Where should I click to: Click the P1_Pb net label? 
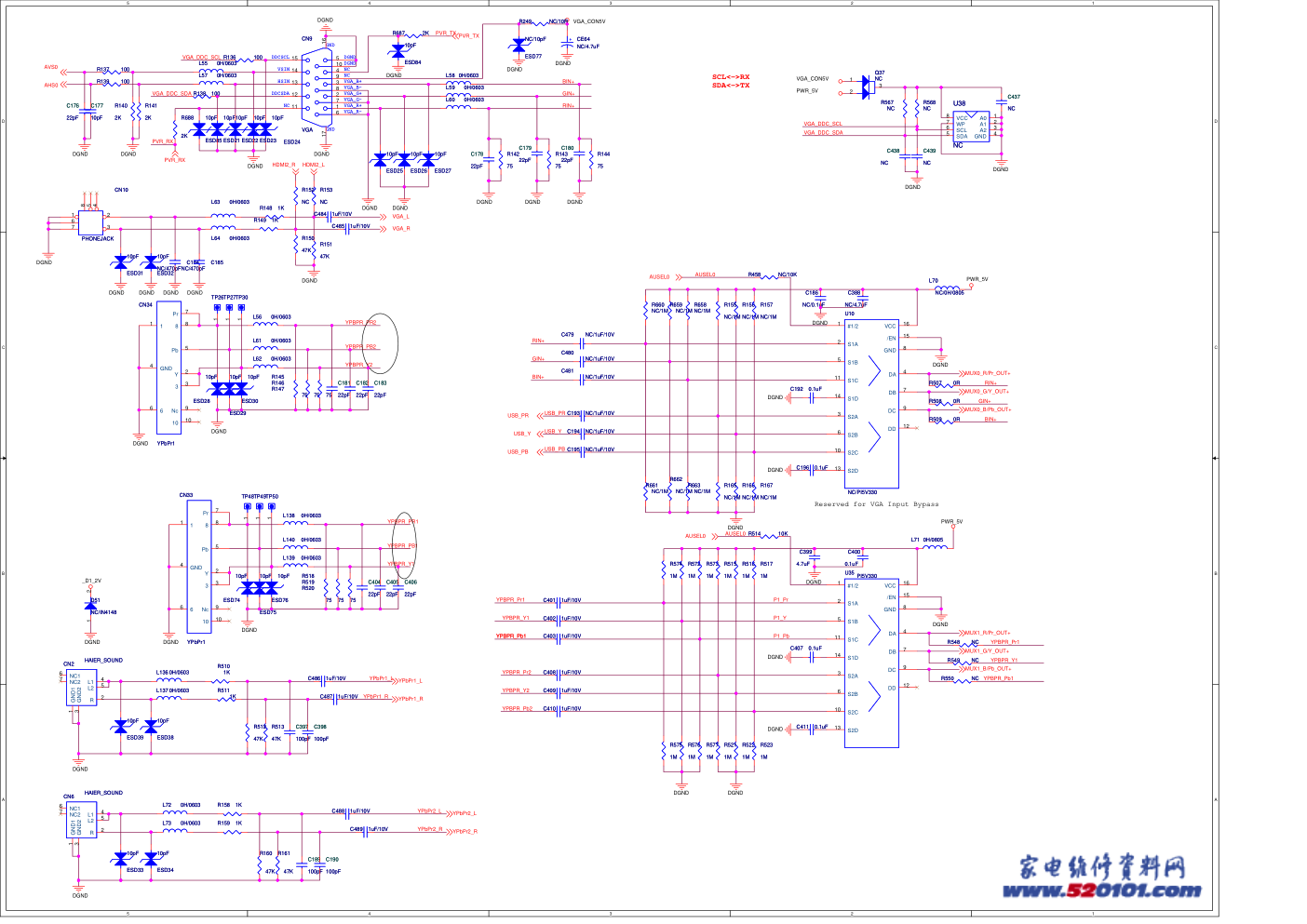click(x=782, y=636)
